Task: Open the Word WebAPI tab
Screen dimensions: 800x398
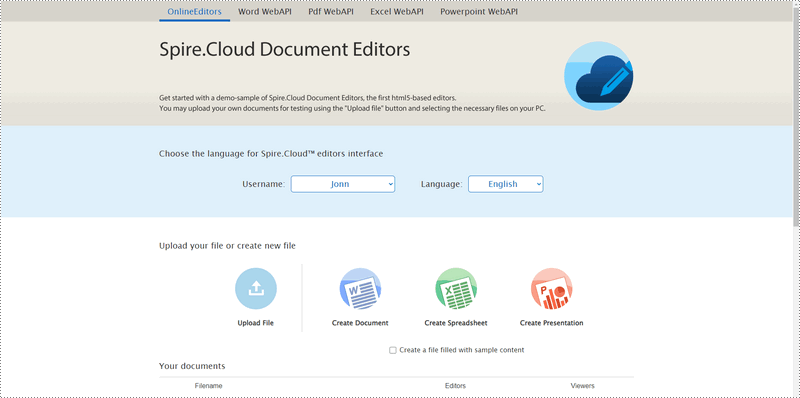Action: click(x=265, y=11)
